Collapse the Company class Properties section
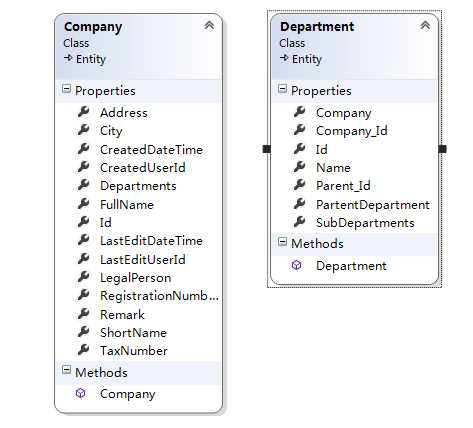Screen dimensions: 473x428 (67, 89)
